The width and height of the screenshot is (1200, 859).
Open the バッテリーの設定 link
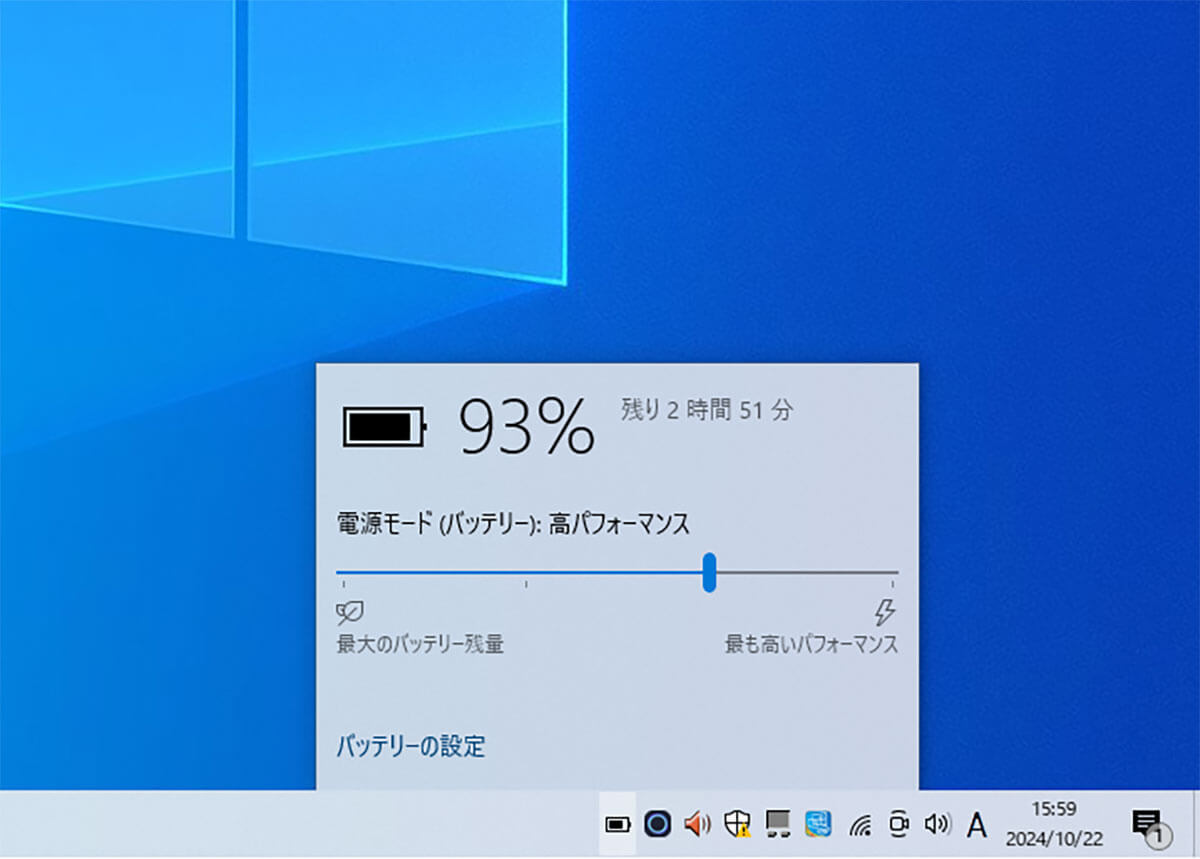coord(410,746)
